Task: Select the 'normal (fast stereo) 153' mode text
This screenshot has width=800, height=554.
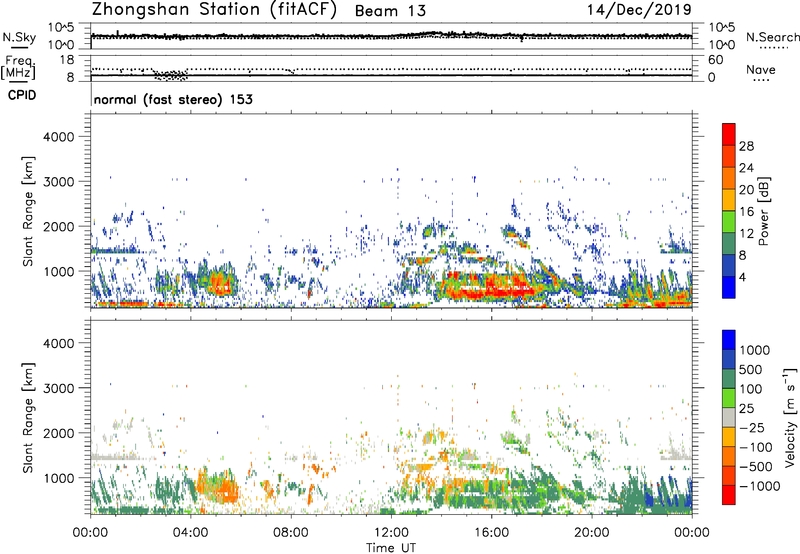Action: click(173, 99)
